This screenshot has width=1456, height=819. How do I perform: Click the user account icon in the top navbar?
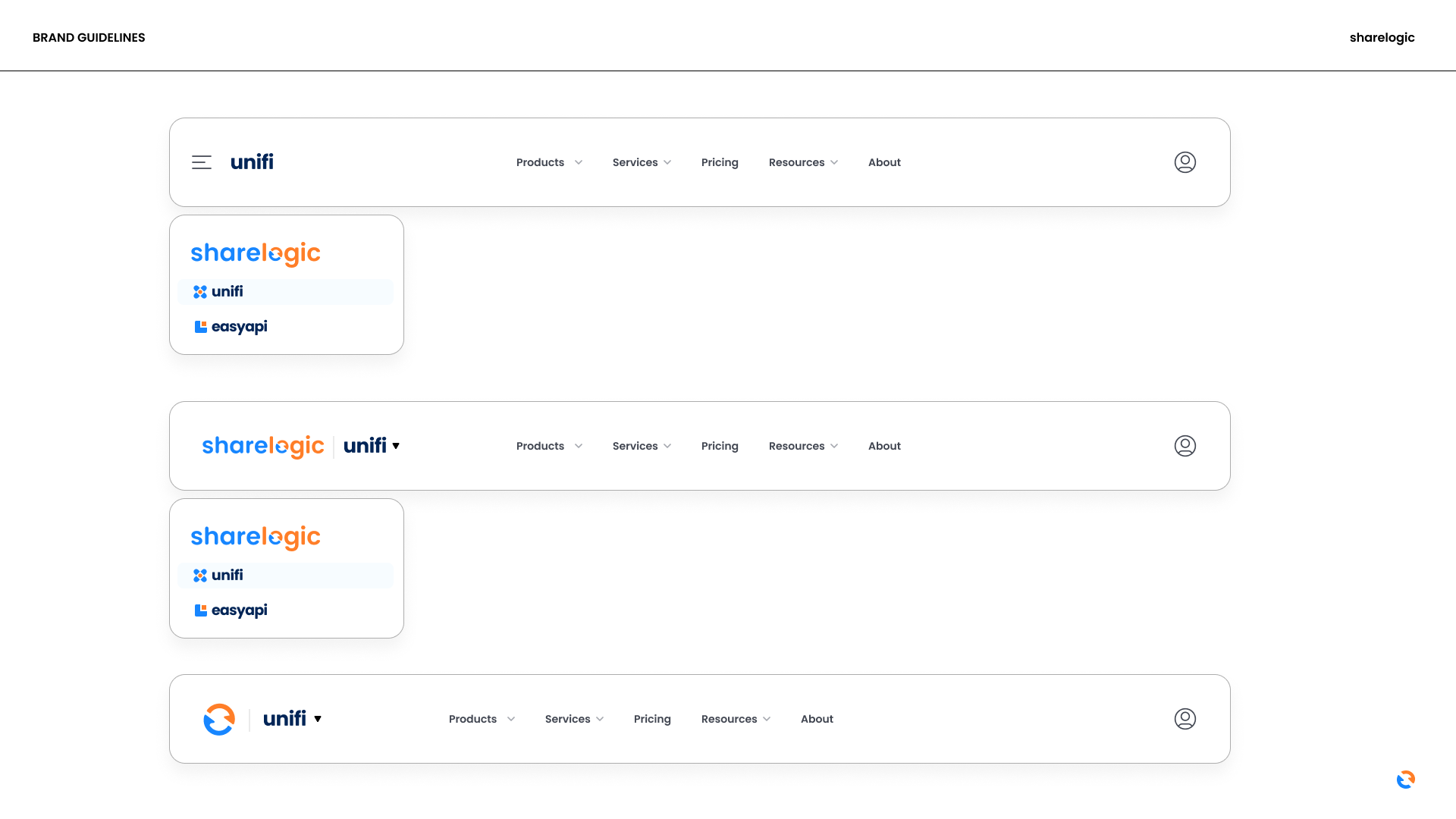point(1185,162)
